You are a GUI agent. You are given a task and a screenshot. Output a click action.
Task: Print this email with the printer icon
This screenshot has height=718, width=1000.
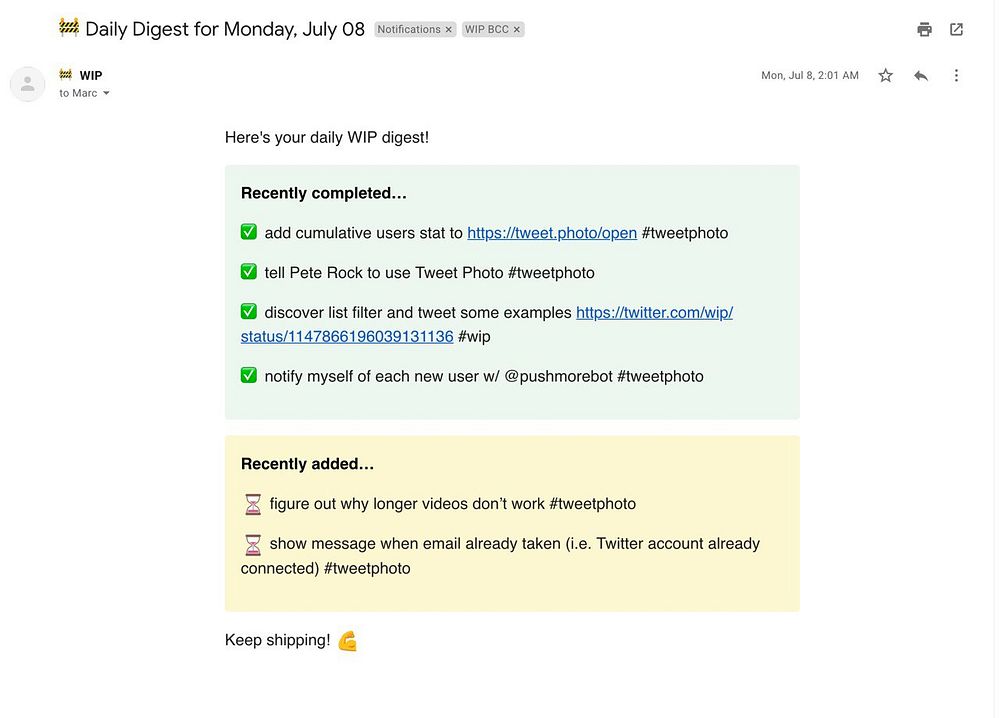point(924,29)
